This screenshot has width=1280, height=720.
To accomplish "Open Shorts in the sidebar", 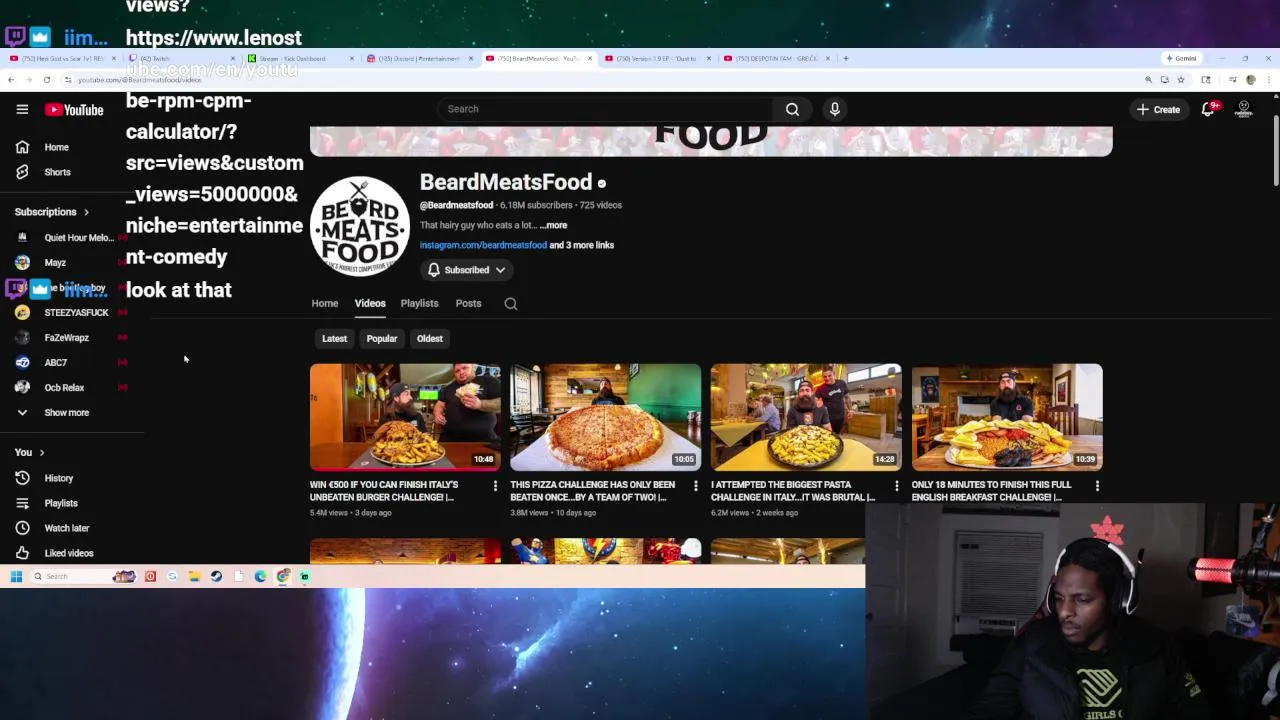I will coord(57,172).
